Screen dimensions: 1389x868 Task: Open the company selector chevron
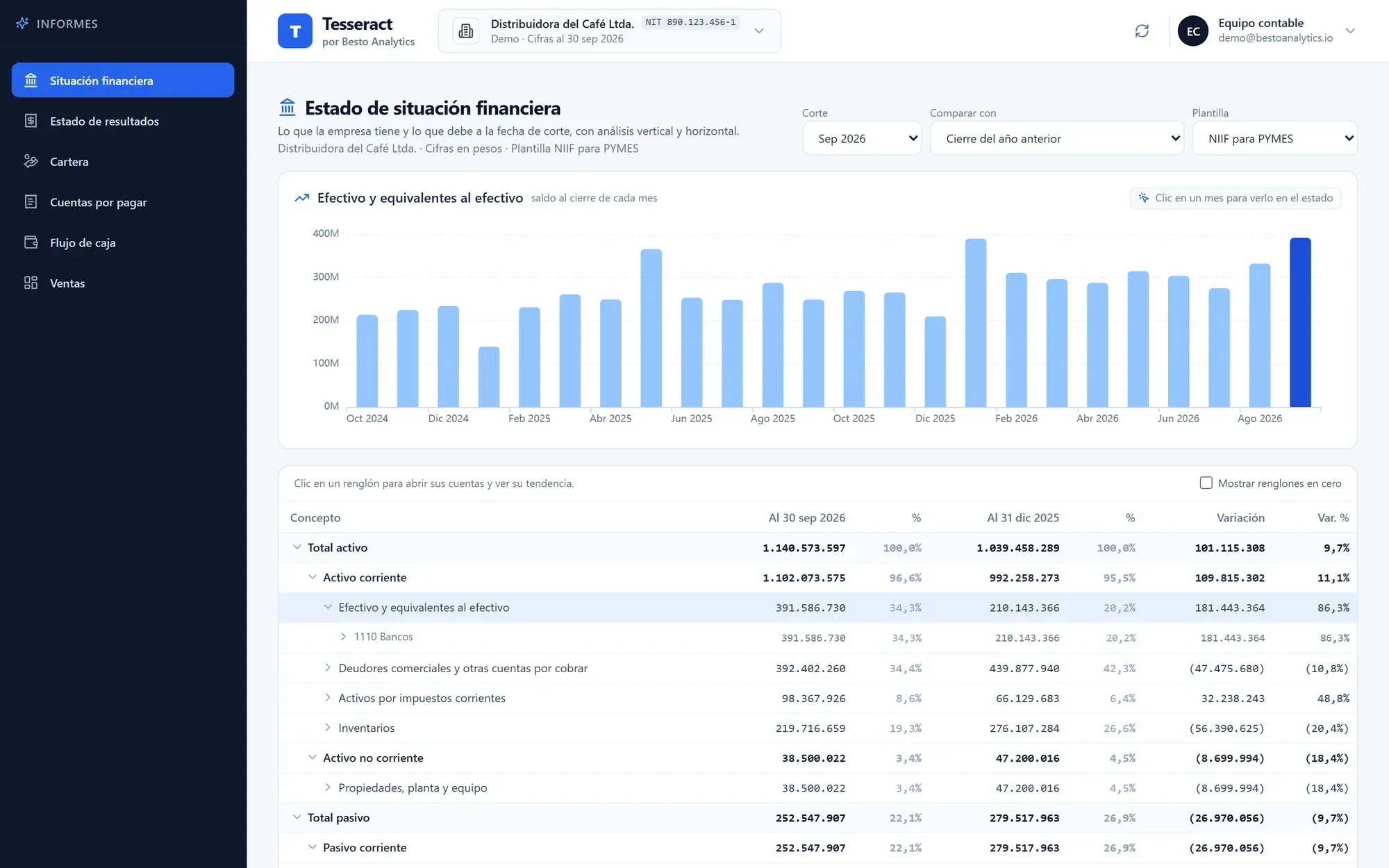tap(759, 31)
